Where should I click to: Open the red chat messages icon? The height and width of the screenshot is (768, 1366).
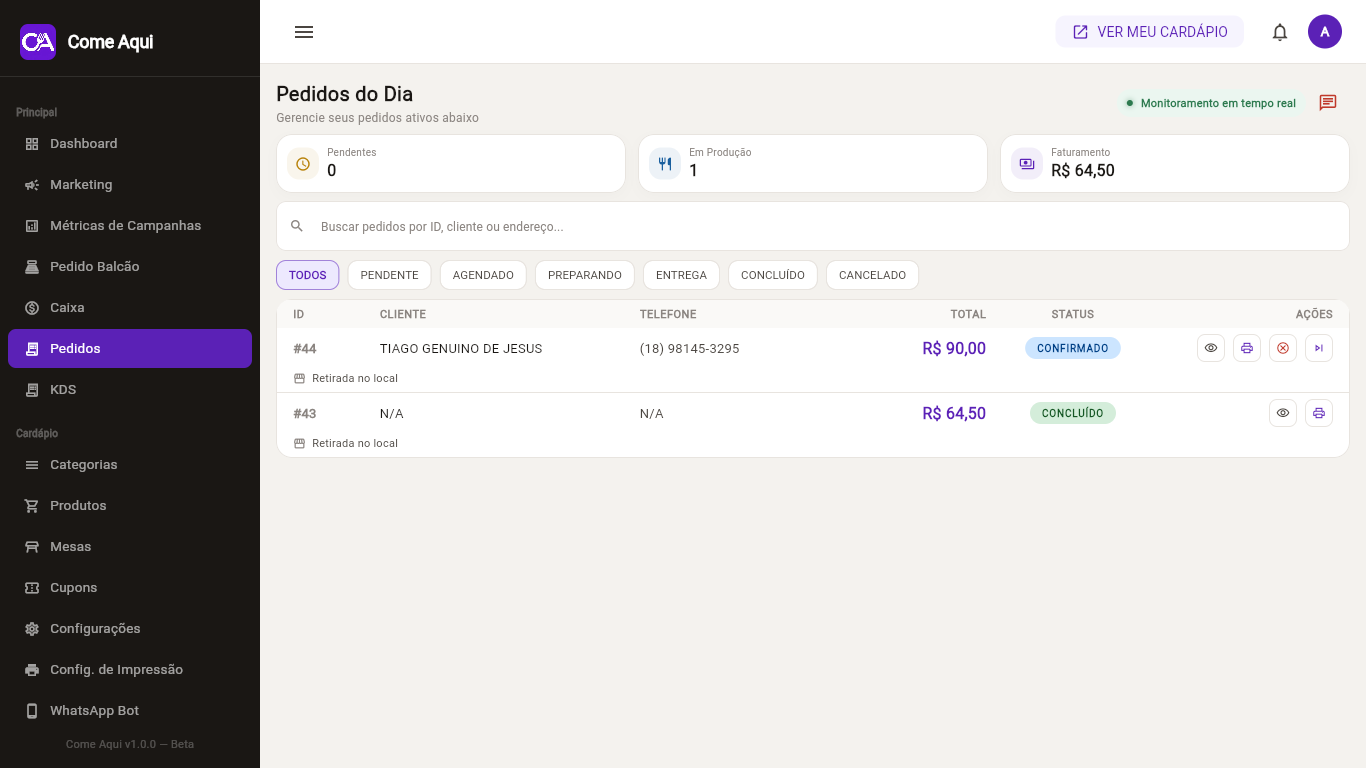tap(1328, 103)
